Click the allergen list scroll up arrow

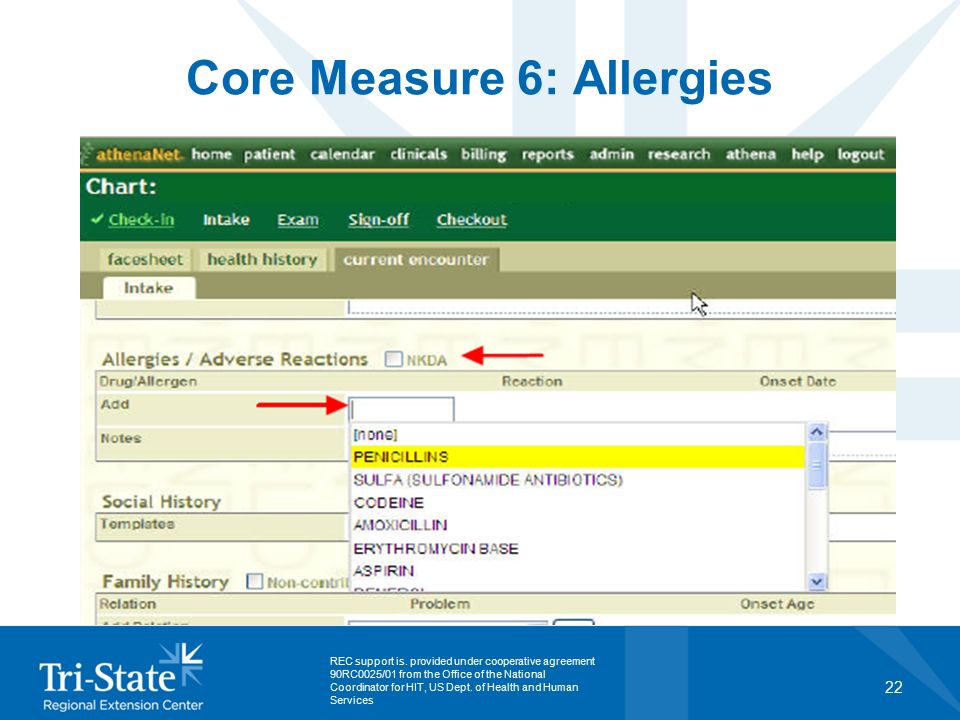(817, 432)
